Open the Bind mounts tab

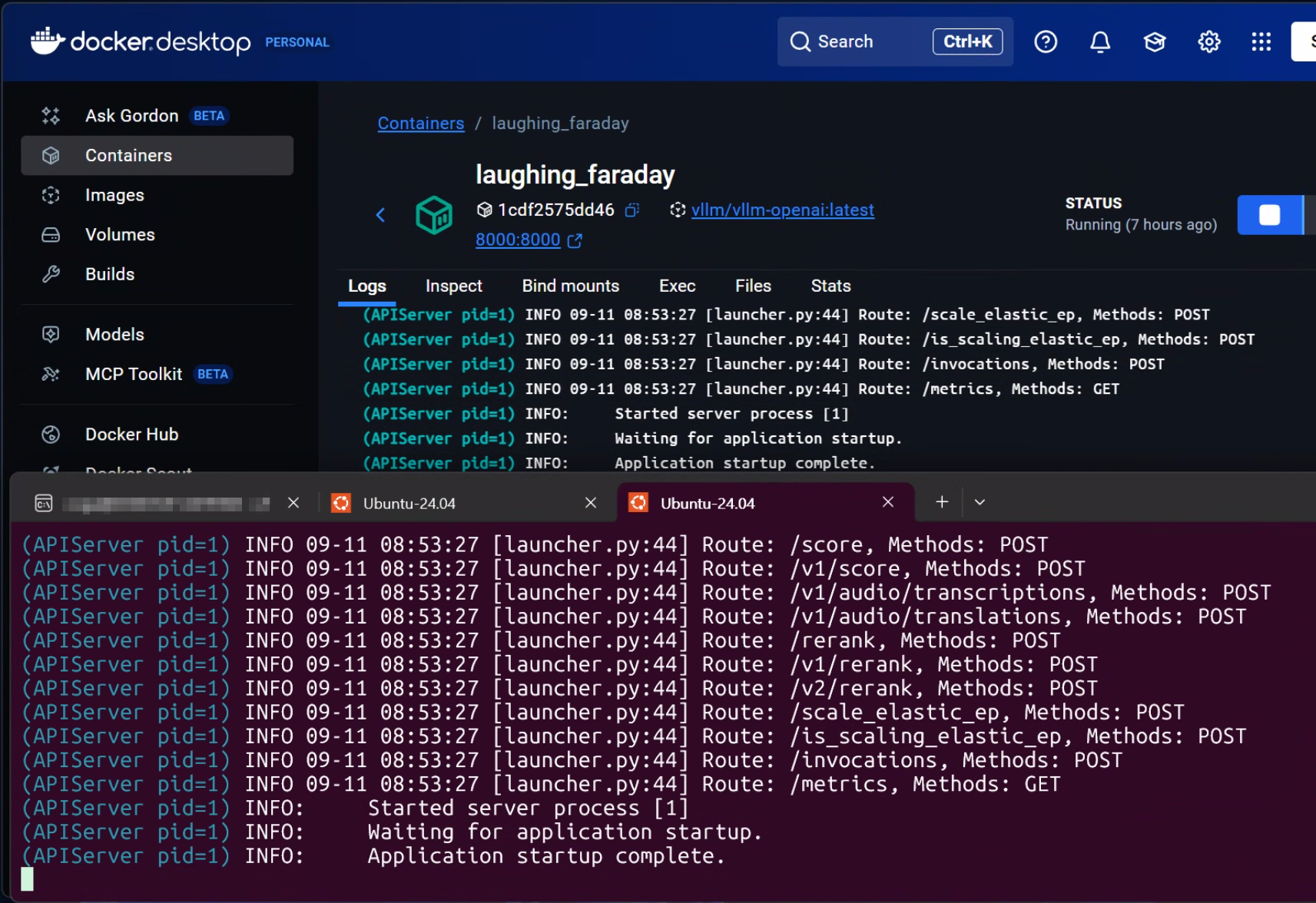[x=571, y=286]
